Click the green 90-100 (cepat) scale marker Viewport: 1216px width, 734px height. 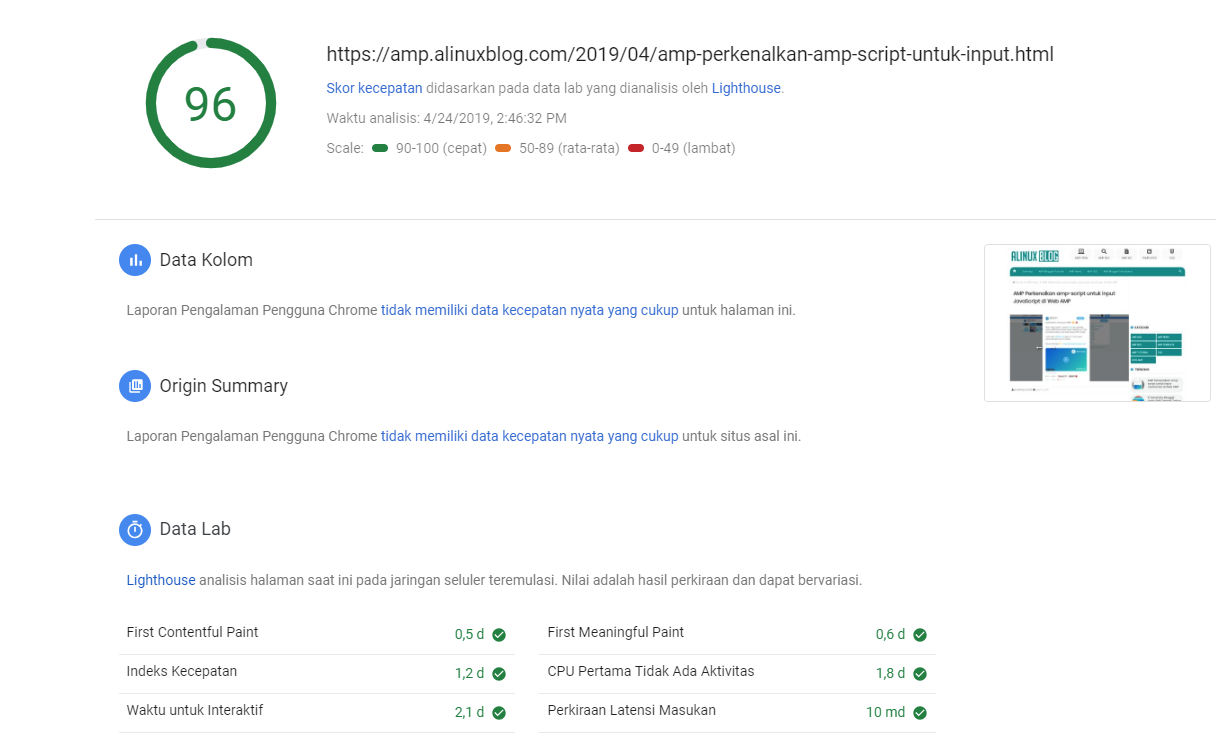pyautogui.click(x=380, y=148)
